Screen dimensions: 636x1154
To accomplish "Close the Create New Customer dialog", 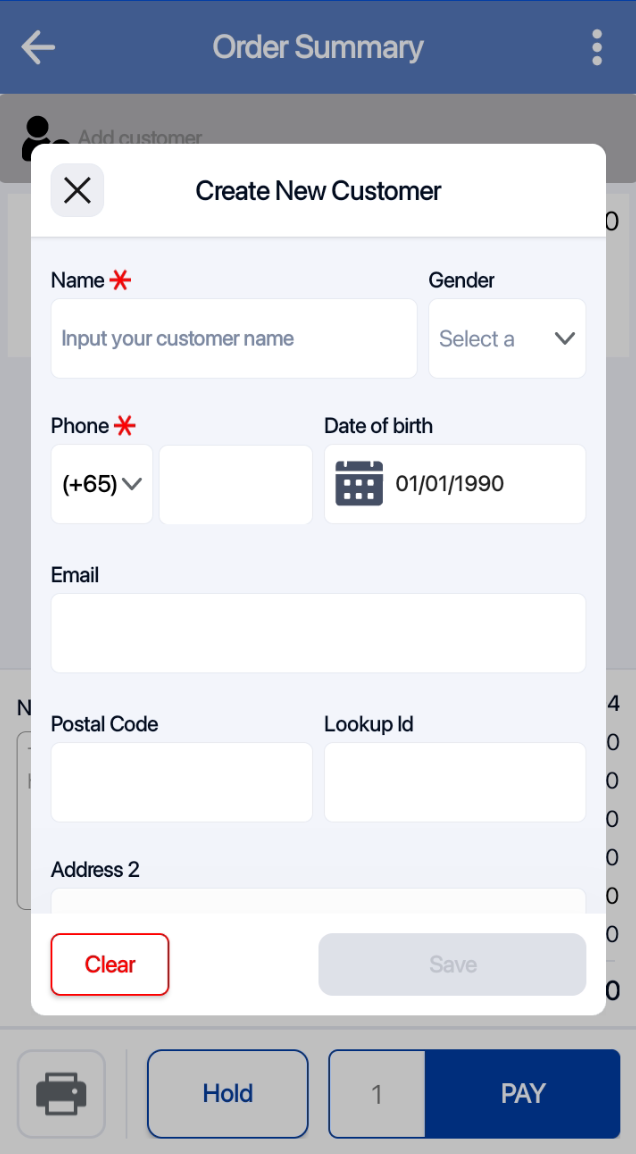I will tap(77, 190).
